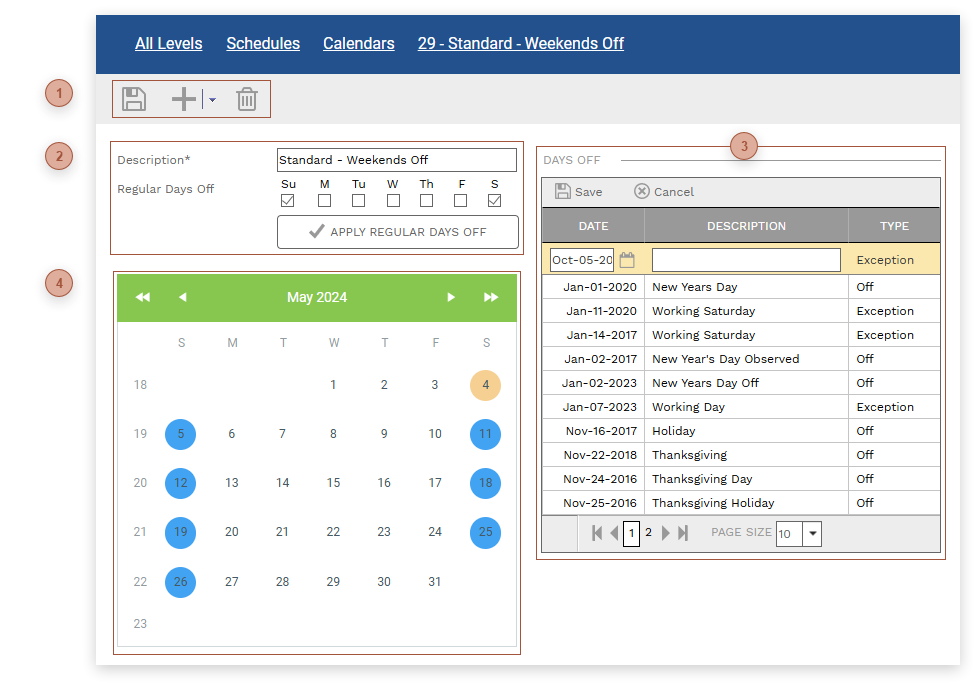Navigate to Schedules breadcrumb
Image resolution: width=979 pixels, height=688 pixels.
click(x=263, y=44)
